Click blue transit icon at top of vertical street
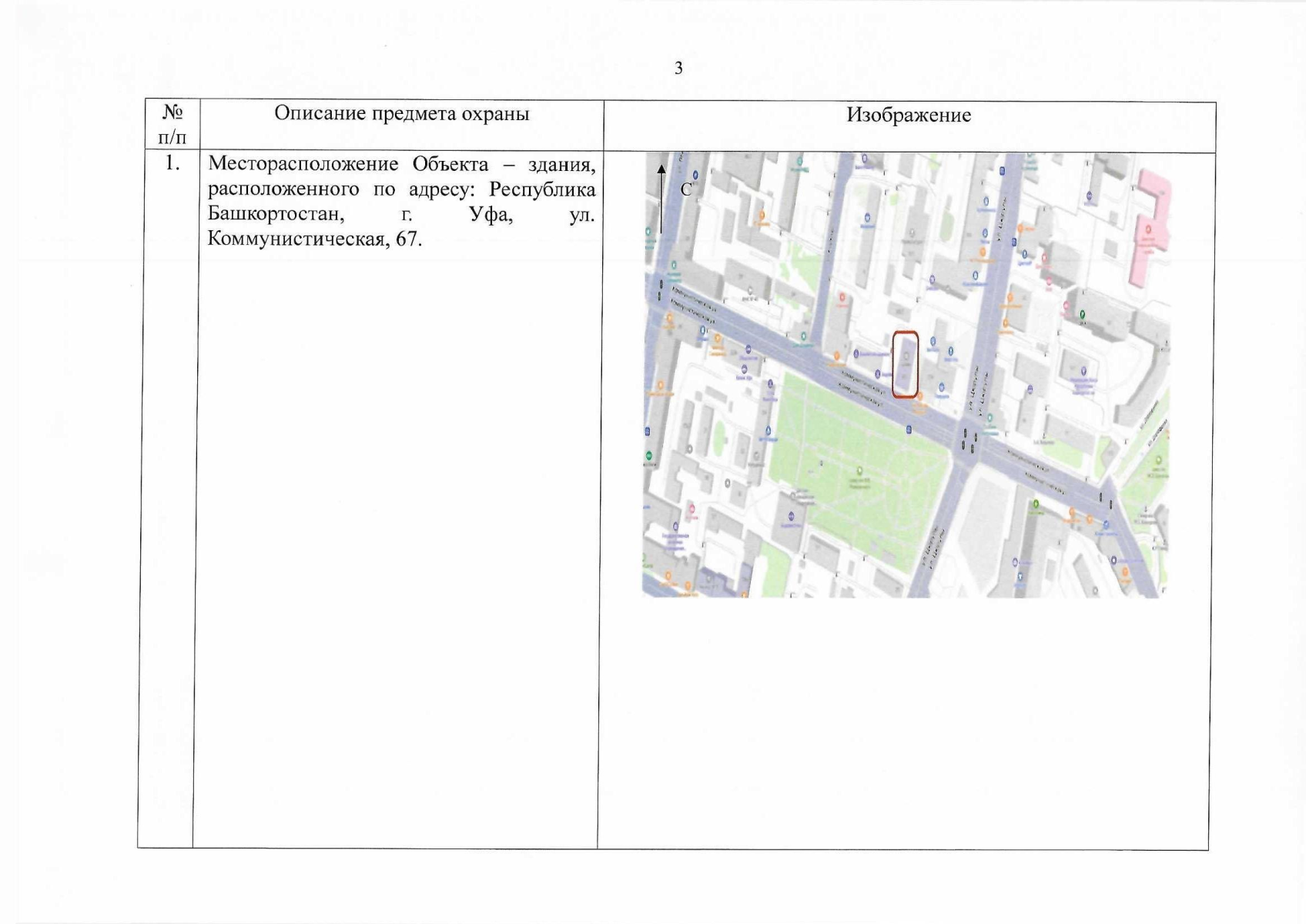 pos(1001,171)
